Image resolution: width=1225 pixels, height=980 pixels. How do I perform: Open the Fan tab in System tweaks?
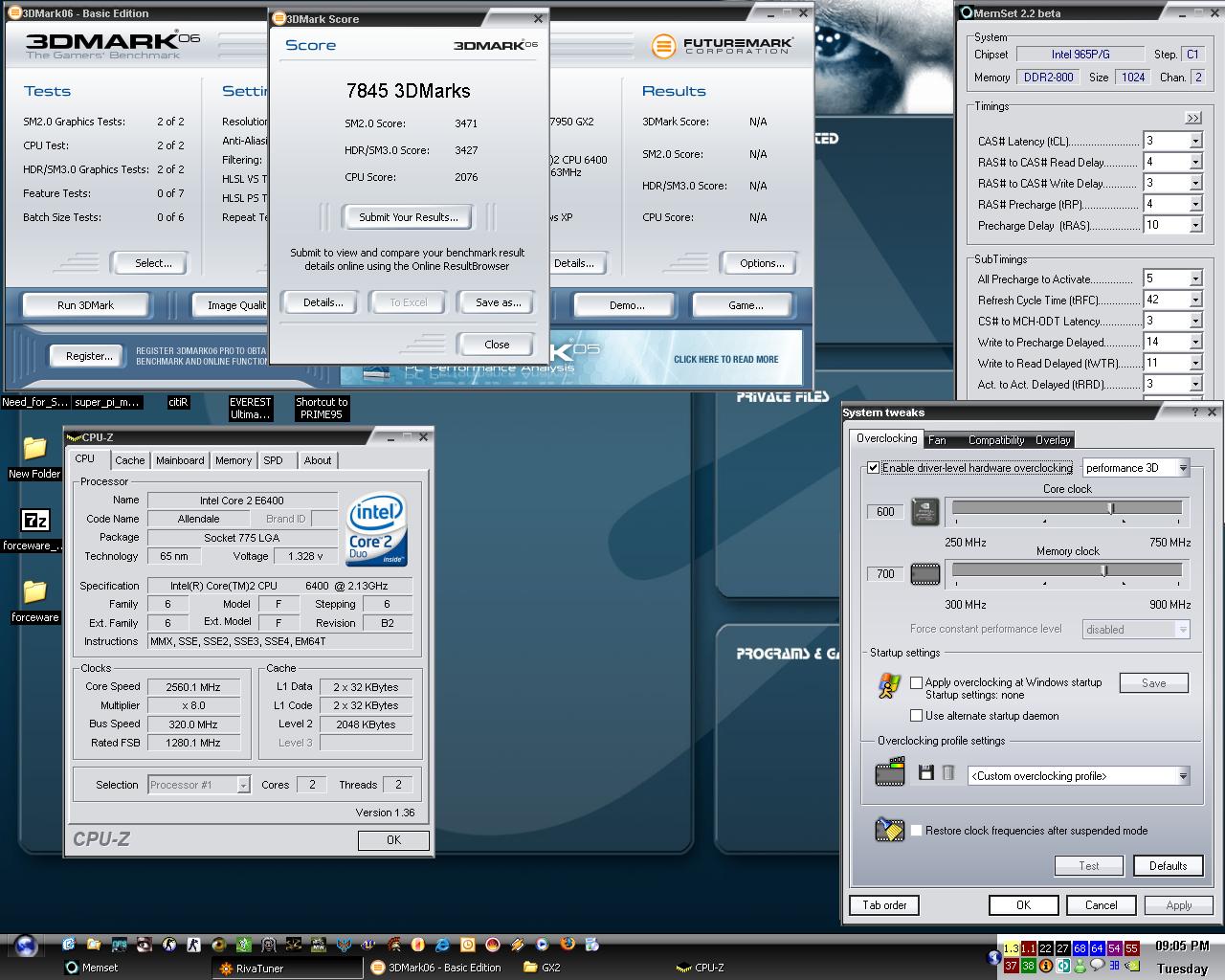(x=937, y=440)
